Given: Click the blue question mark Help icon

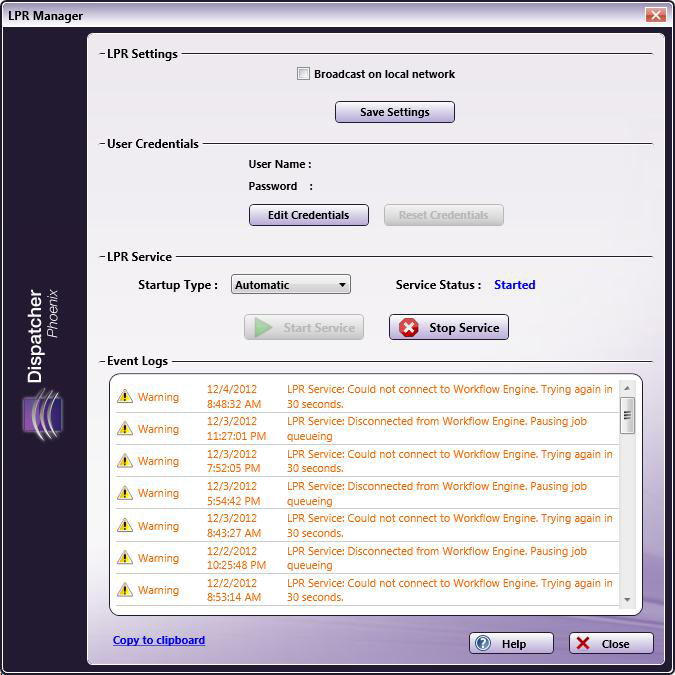Looking at the screenshot, I should click(483, 644).
